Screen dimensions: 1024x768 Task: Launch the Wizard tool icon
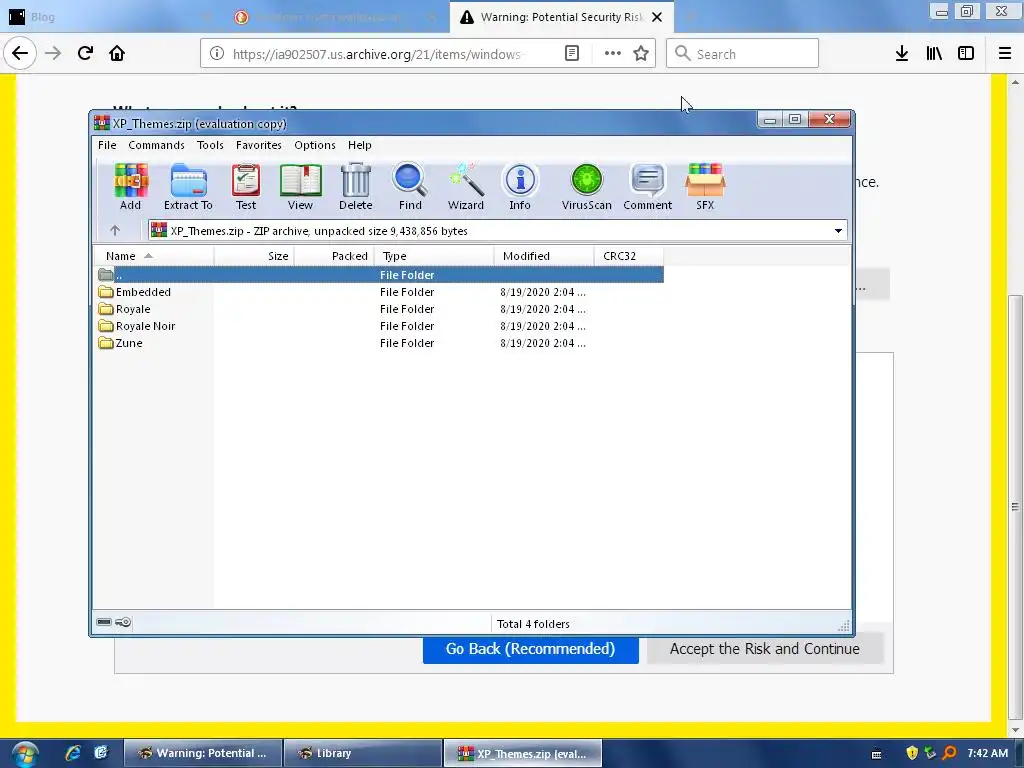click(x=466, y=187)
